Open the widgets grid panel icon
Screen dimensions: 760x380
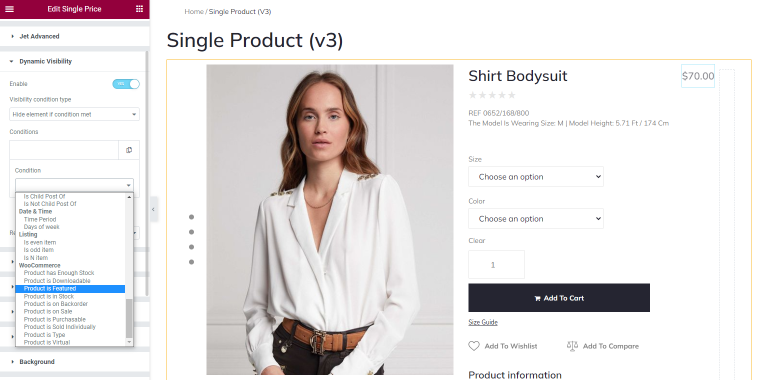[x=140, y=9]
